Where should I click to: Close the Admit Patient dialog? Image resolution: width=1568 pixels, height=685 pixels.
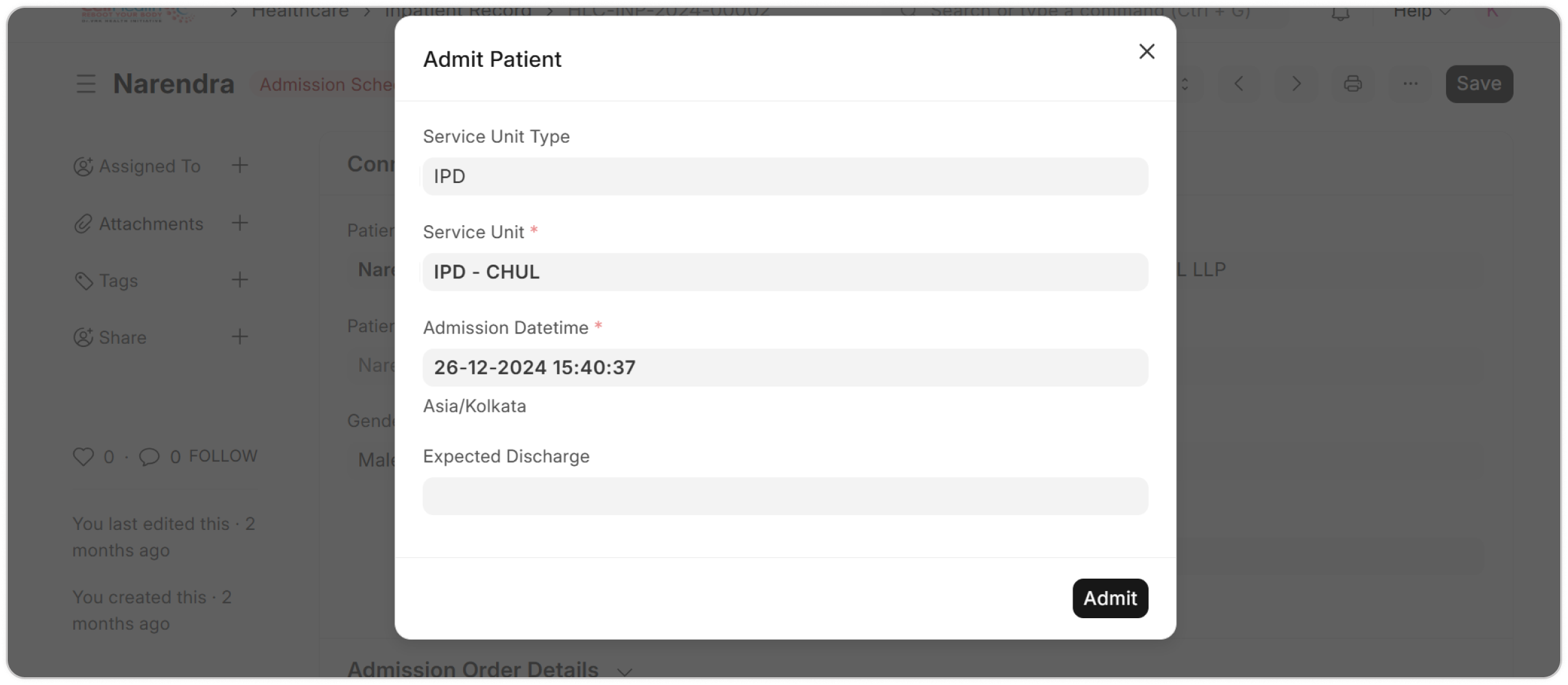click(1146, 52)
